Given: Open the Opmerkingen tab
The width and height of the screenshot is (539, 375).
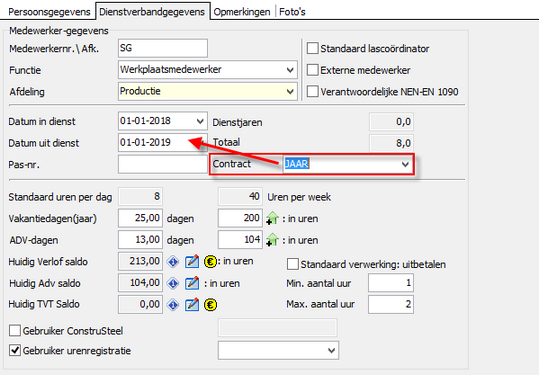Looking at the screenshot, I should pos(242,12).
